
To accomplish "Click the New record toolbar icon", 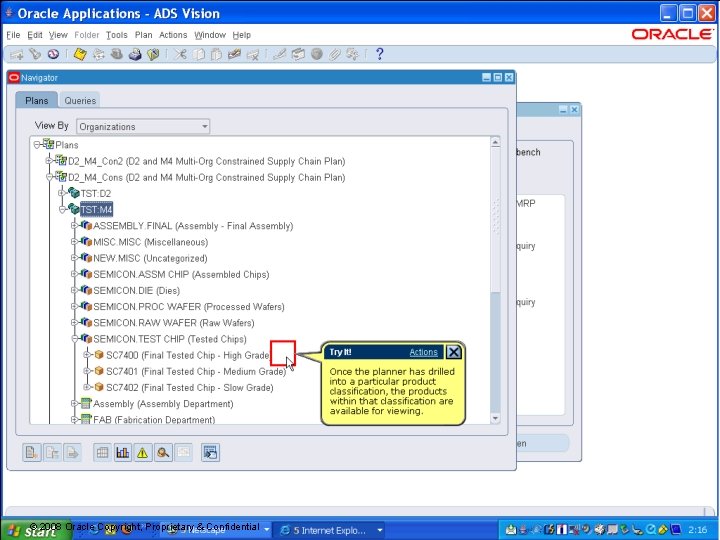I will (17, 55).
